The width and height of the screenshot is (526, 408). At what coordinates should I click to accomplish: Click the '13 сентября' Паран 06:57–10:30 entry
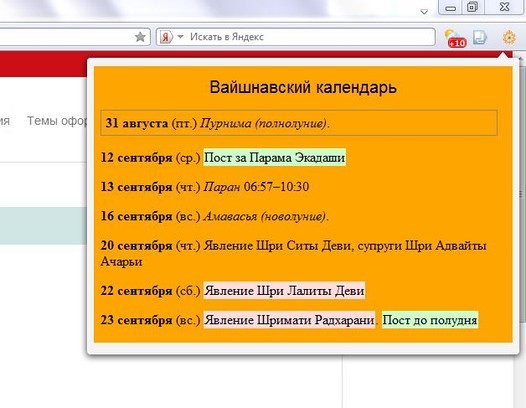(x=205, y=187)
